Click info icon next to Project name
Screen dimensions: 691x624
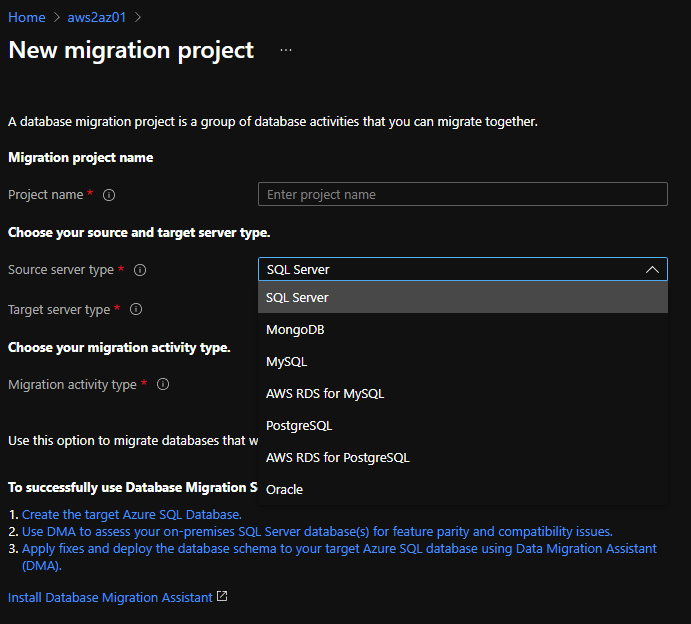point(110,195)
